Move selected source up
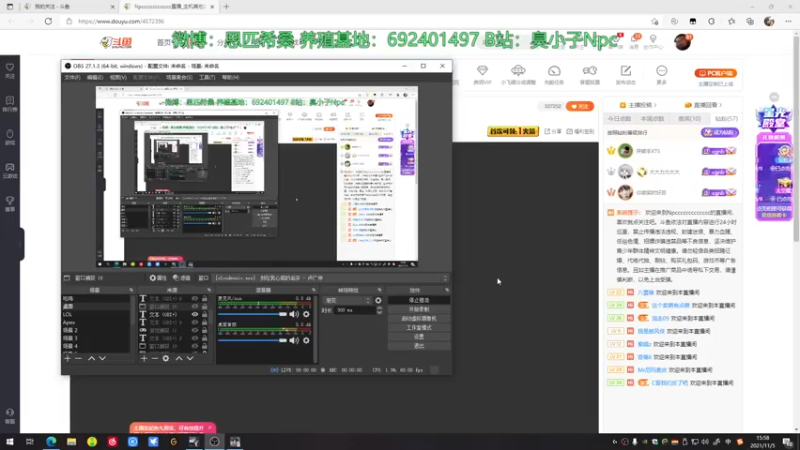The width and height of the screenshot is (800, 450). pyautogui.click(x=179, y=359)
